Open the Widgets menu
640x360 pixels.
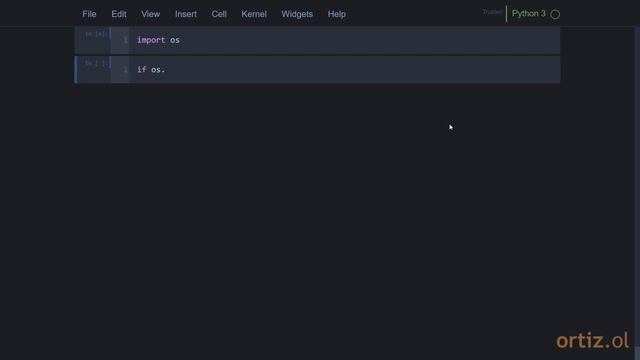pos(297,14)
